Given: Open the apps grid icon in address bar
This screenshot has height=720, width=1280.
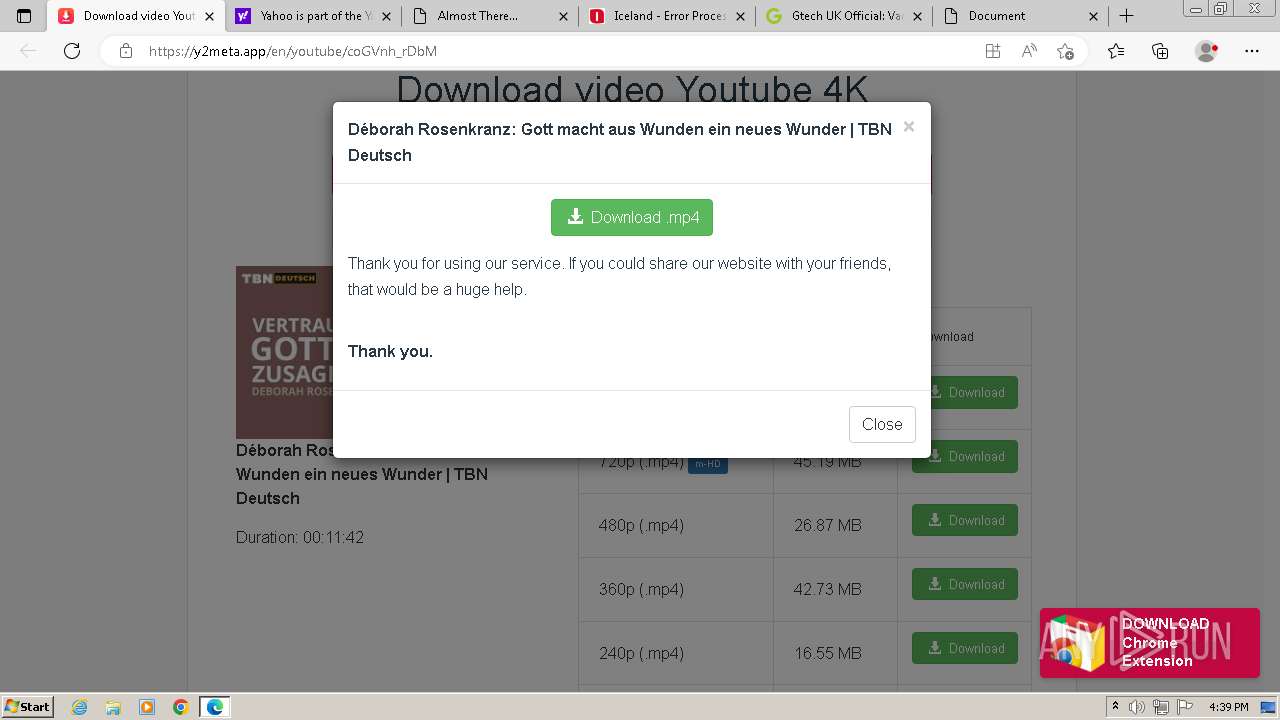Looking at the screenshot, I should [993, 51].
